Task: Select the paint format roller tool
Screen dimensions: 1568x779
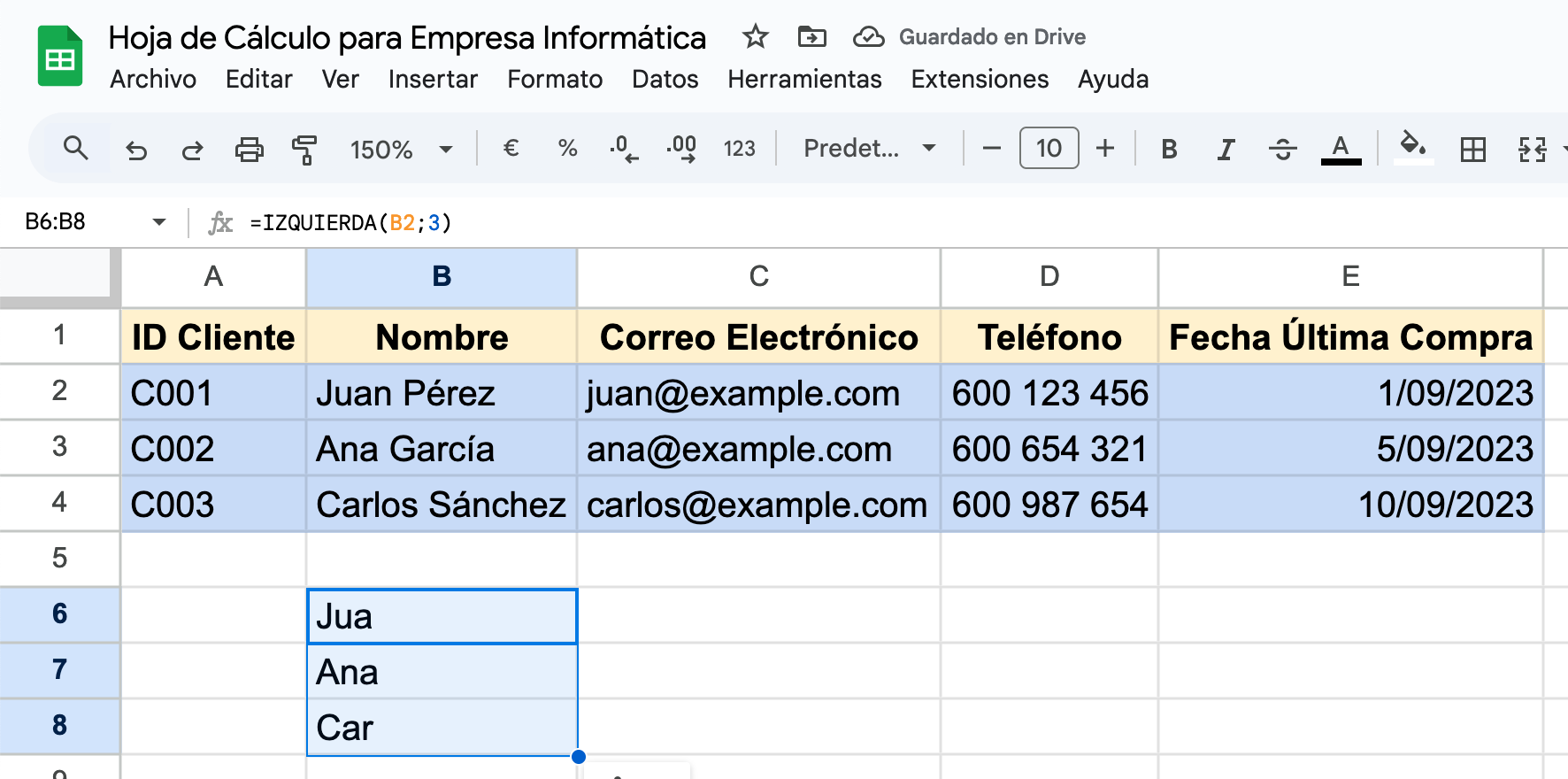Action: 304,150
